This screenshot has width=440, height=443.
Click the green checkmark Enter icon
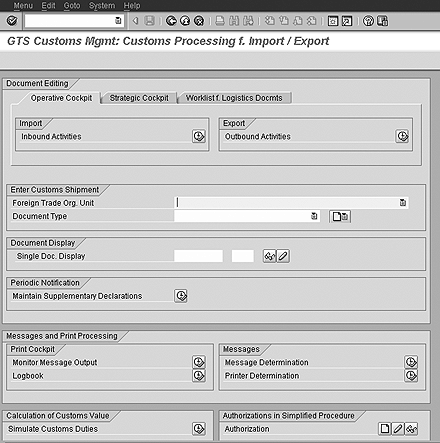point(12,21)
